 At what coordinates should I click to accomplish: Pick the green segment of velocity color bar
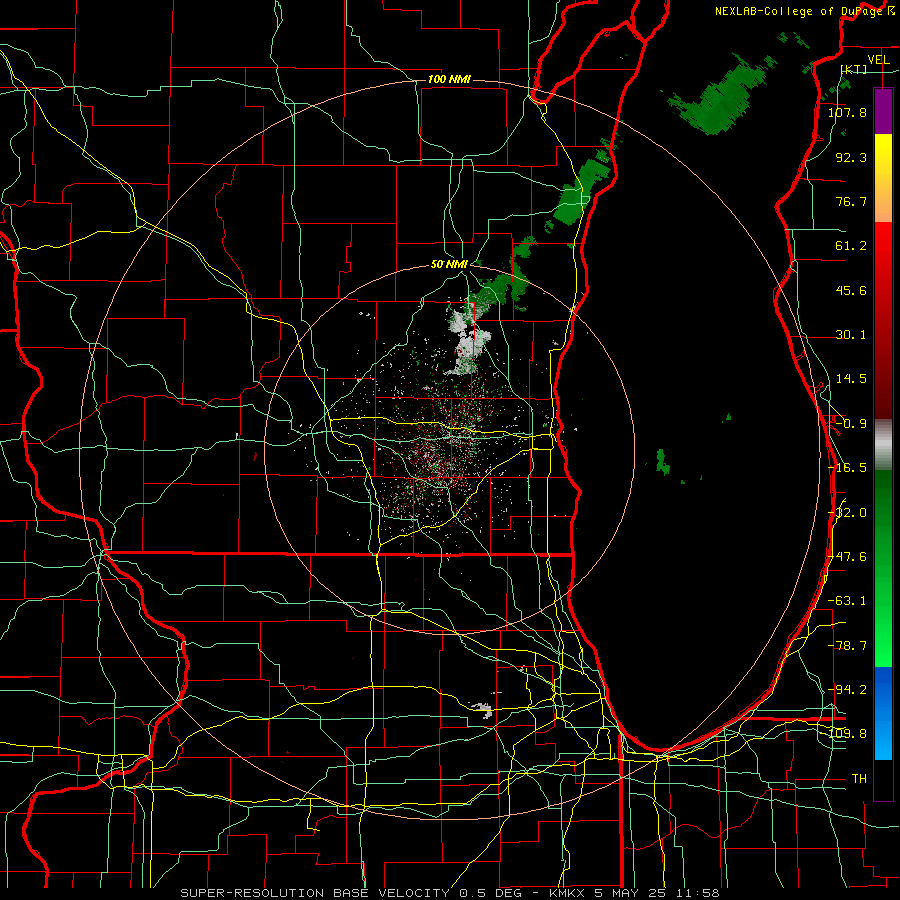pos(883,568)
